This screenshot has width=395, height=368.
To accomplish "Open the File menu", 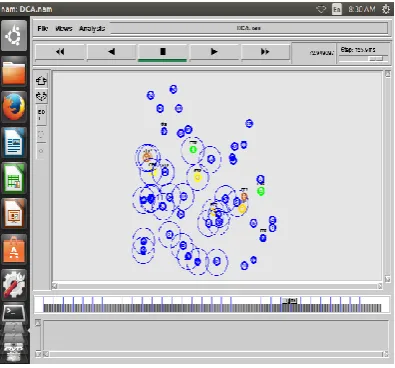I will (x=43, y=29).
